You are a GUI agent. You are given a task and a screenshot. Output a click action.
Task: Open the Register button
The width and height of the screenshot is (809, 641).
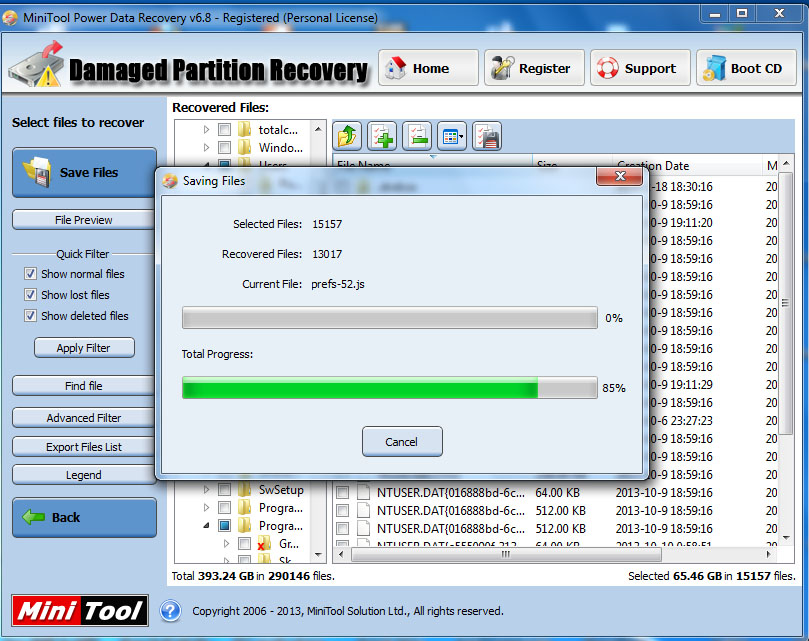tap(534, 68)
